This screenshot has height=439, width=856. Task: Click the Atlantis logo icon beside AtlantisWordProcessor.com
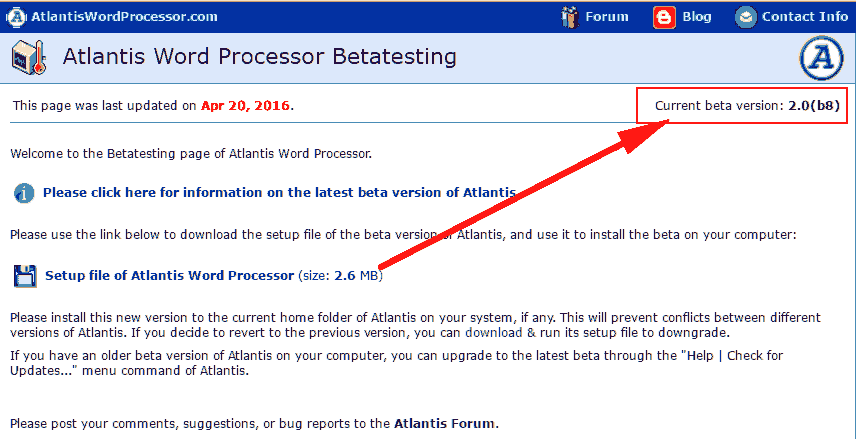pos(17,16)
